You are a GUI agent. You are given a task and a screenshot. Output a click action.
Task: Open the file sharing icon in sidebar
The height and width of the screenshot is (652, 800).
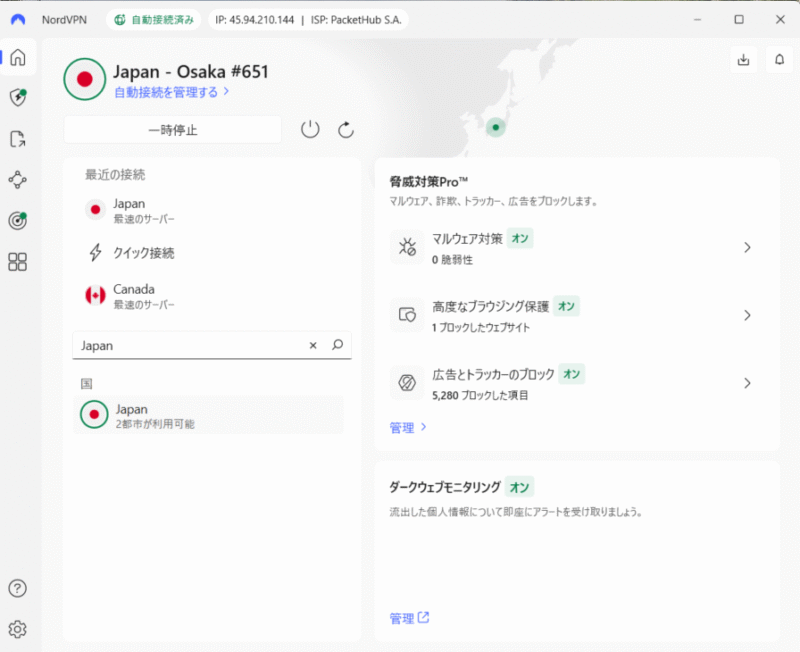(x=18, y=139)
